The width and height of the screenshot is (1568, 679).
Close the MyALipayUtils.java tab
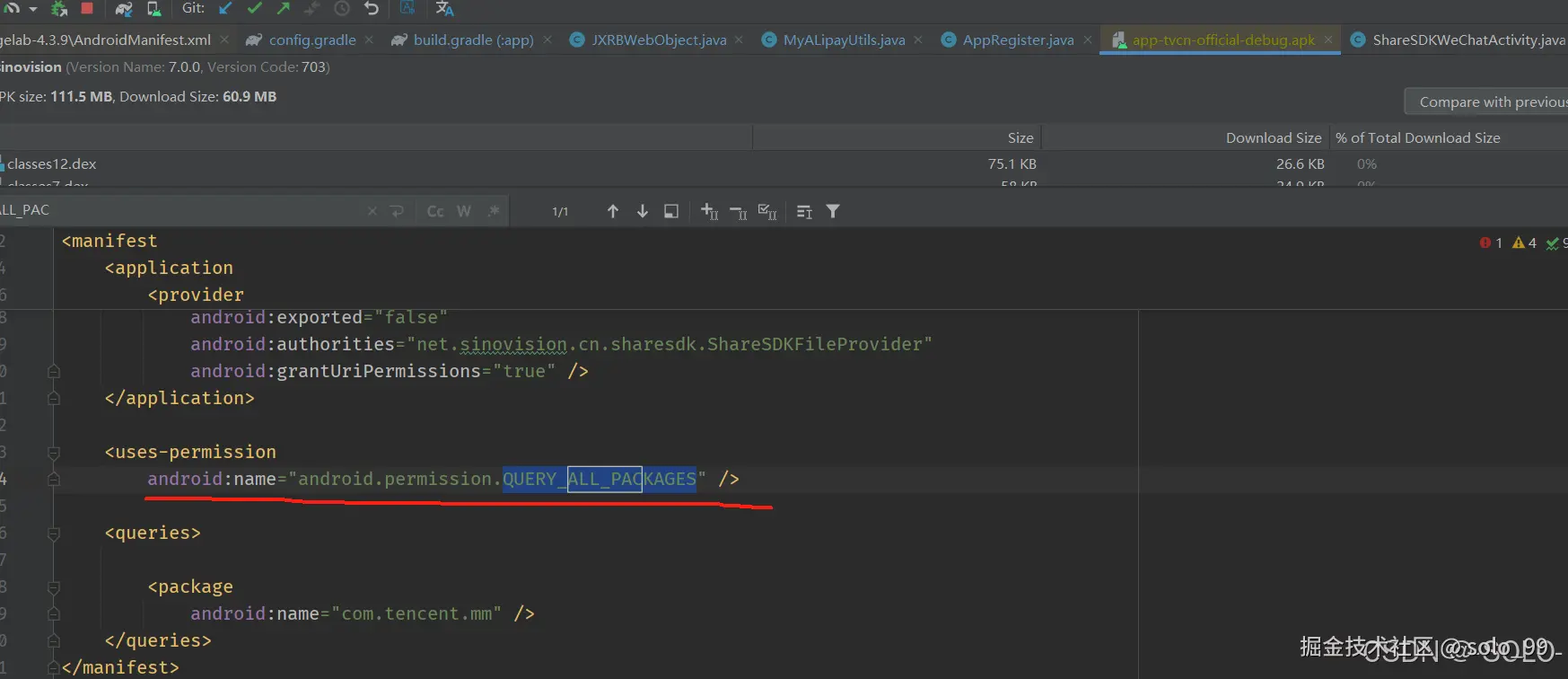918,40
